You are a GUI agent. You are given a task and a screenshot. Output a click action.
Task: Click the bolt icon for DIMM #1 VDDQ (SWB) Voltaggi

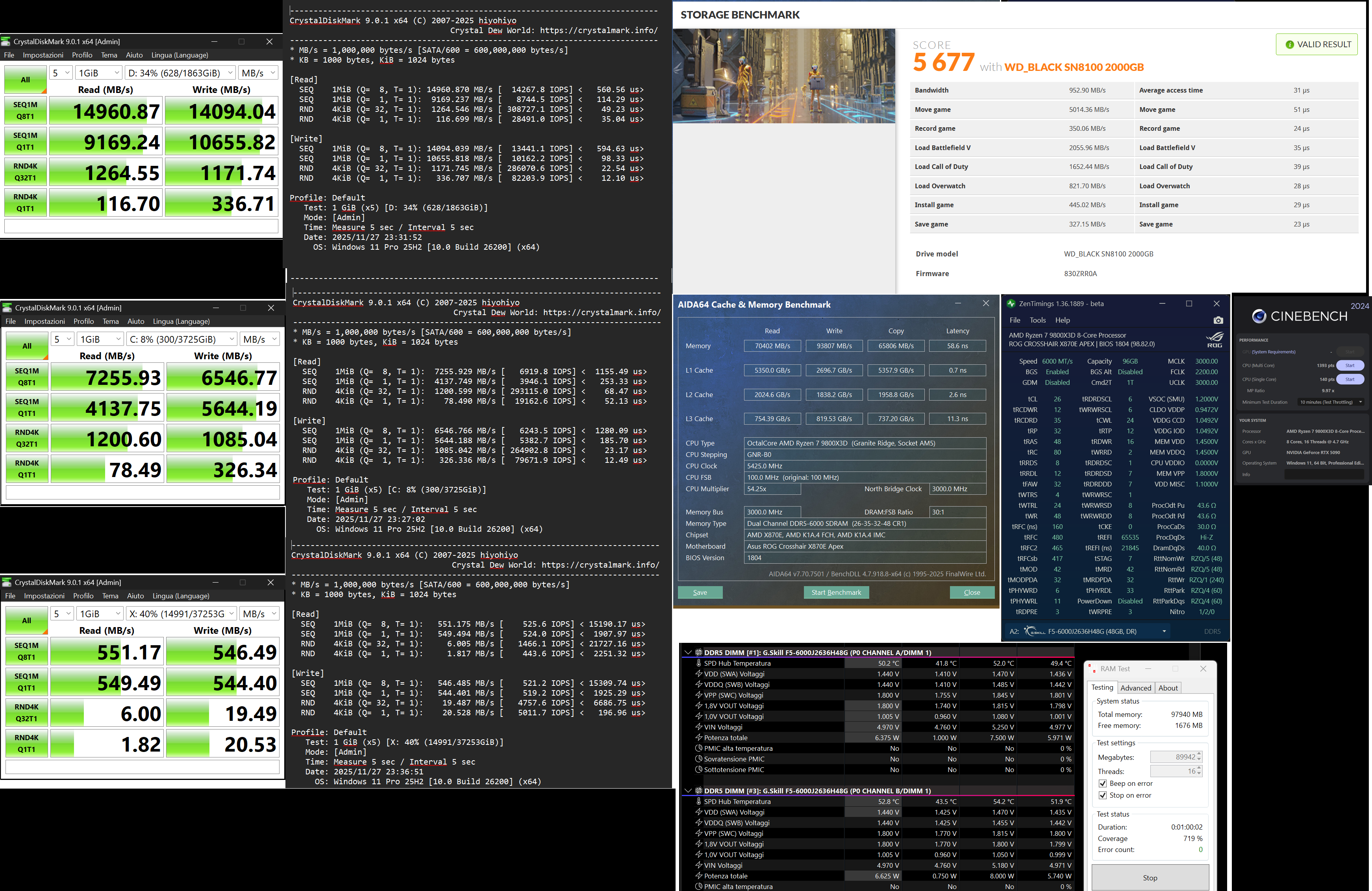point(699,685)
